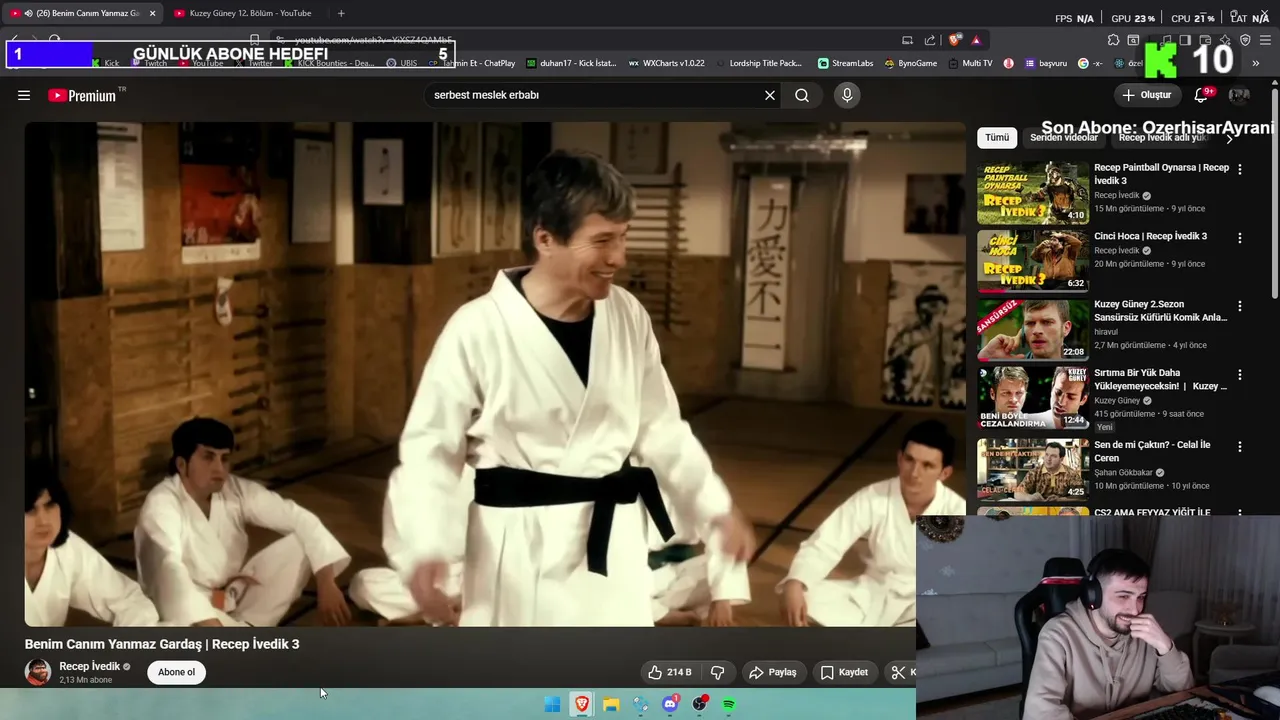Open options for "Kuzey Güney 2.Sezon" video
The image size is (1280, 720).
[x=1240, y=306]
